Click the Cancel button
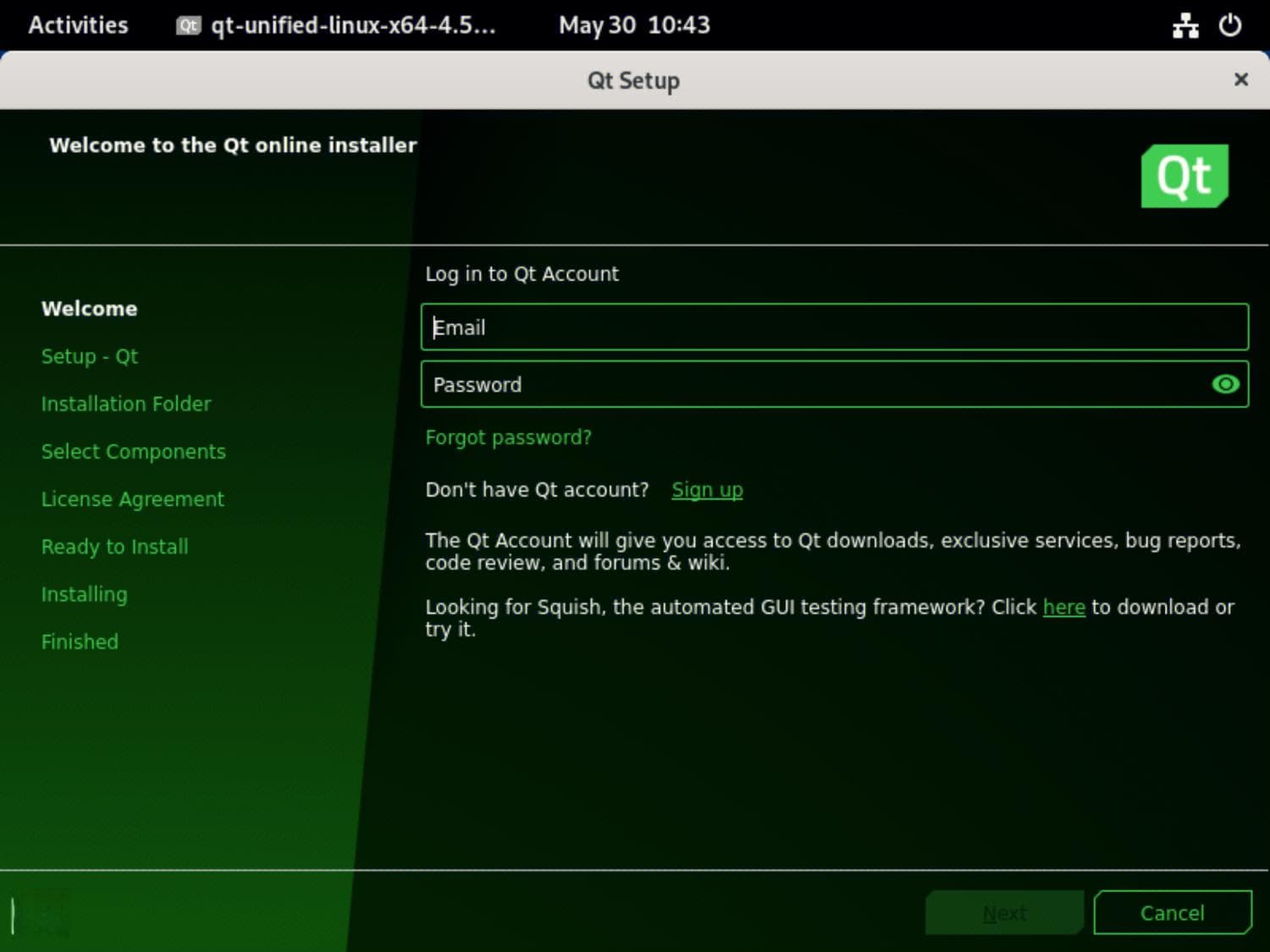 [x=1172, y=913]
